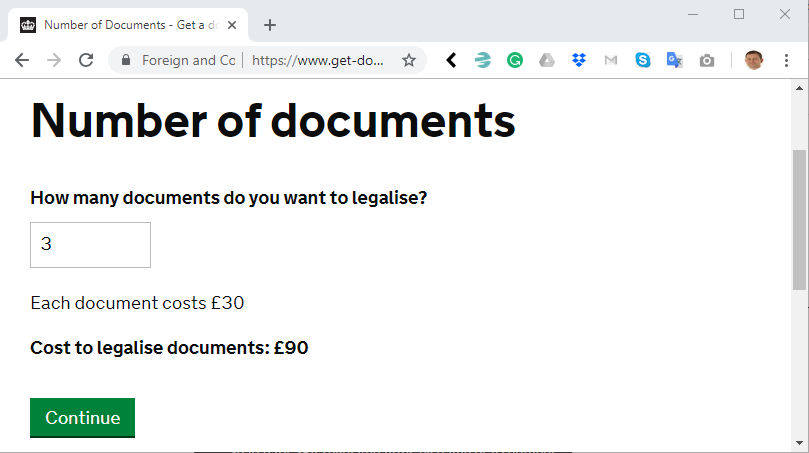809x453 pixels.
Task: Open a new browser tab
Action: [x=269, y=25]
